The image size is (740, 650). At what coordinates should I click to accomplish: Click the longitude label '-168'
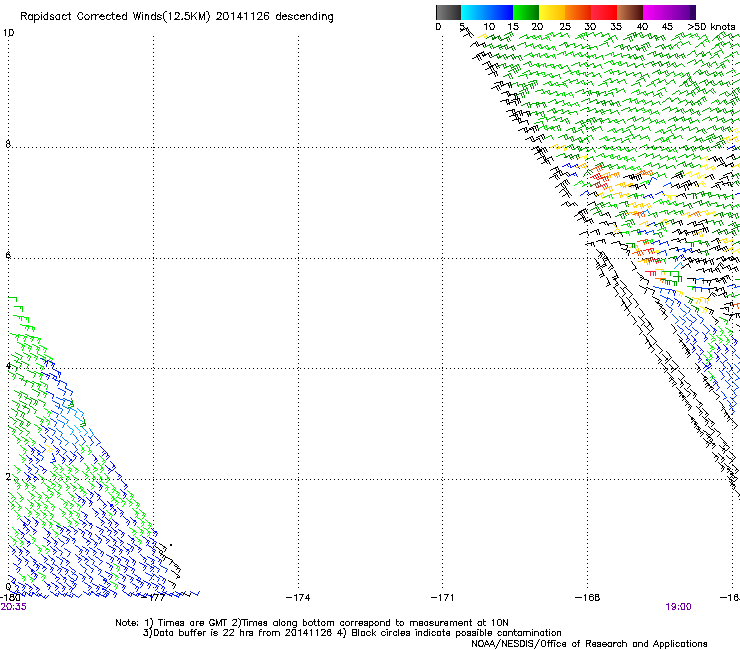(588, 597)
